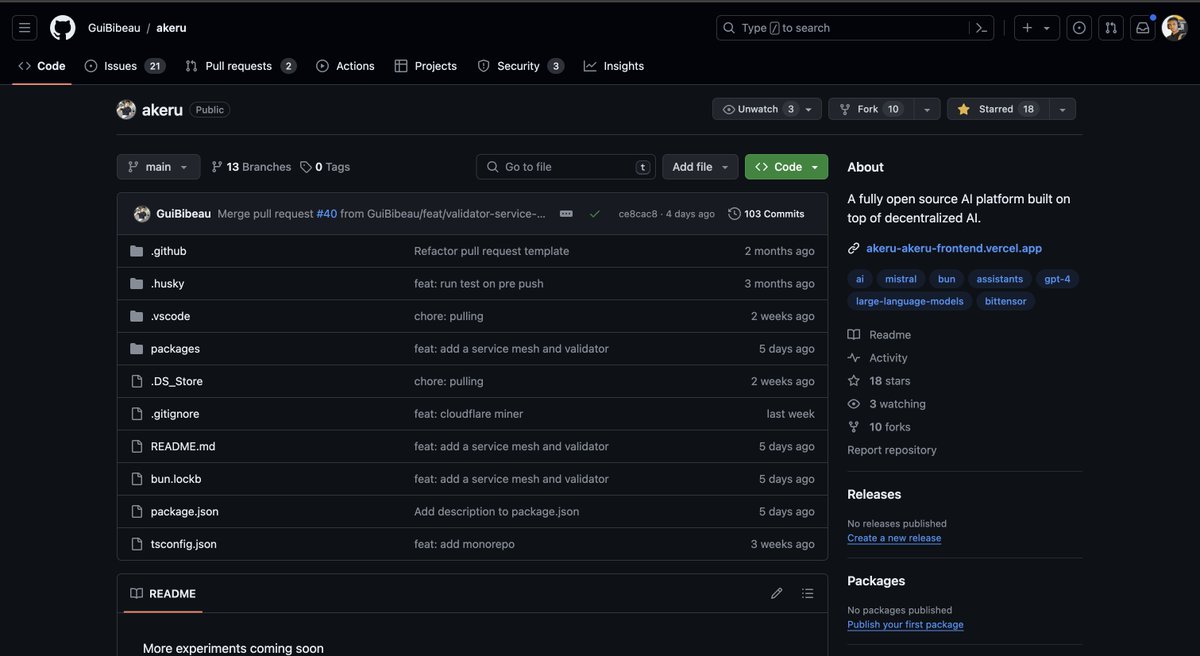Image resolution: width=1200 pixels, height=656 pixels.
Task: Open commit hash ce8cac8
Action: pos(638,214)
